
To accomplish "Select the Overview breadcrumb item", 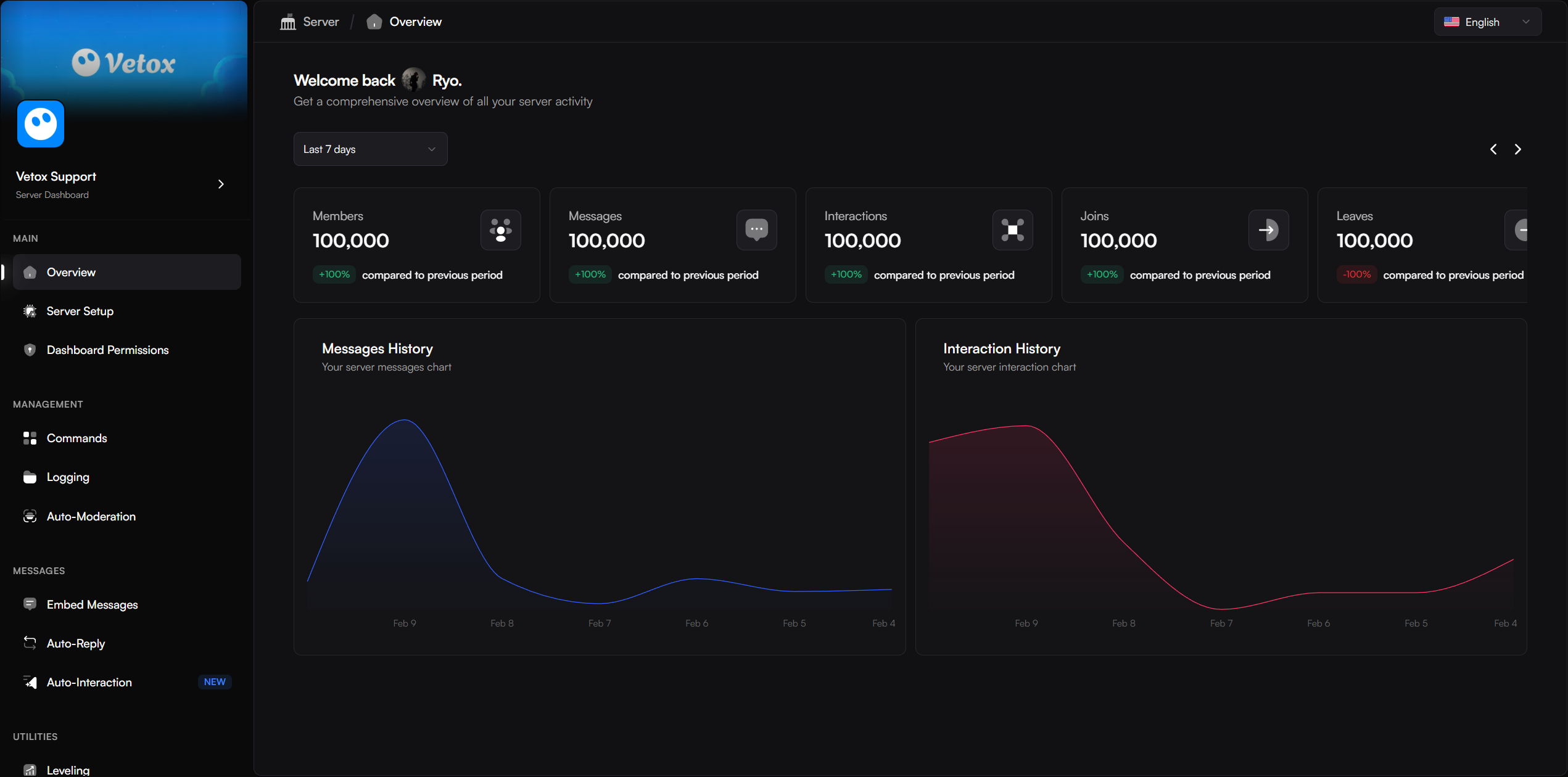I will point(415,21).
